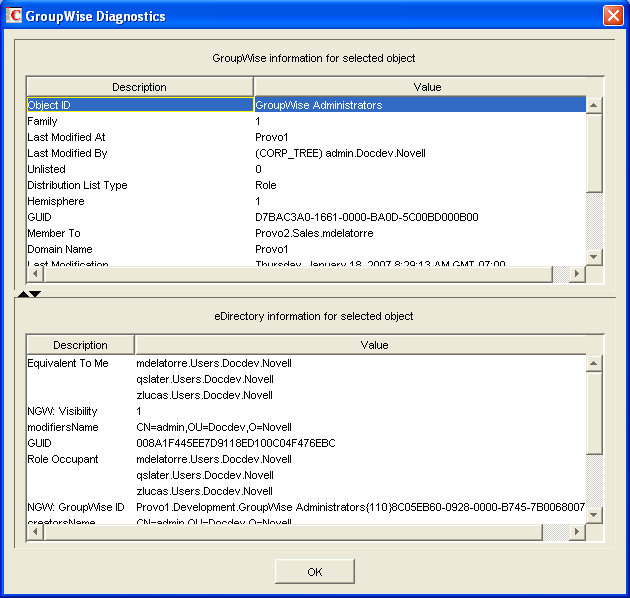Select the Distribution List Type row

coord(306,185)
